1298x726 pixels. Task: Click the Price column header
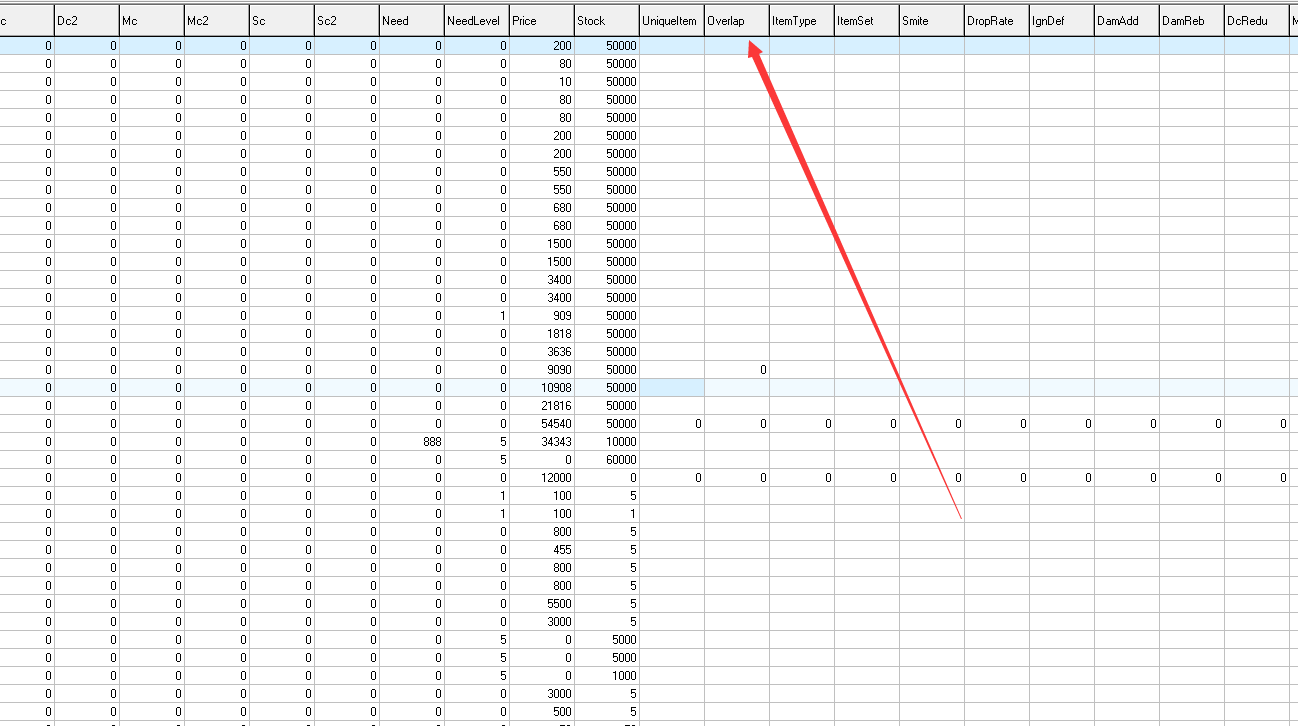pyautogui.click(x=541, y=21)
